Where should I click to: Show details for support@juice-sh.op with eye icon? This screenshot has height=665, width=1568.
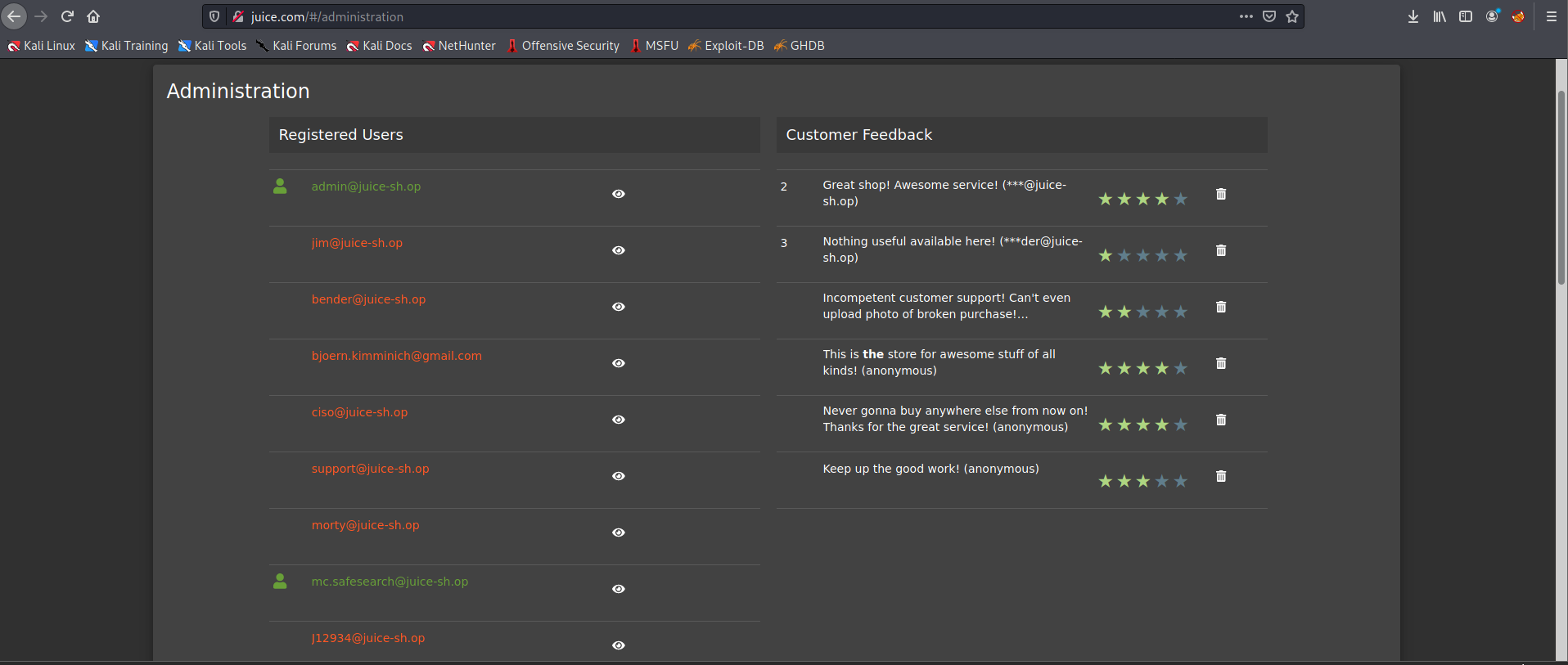coord(619,476)
